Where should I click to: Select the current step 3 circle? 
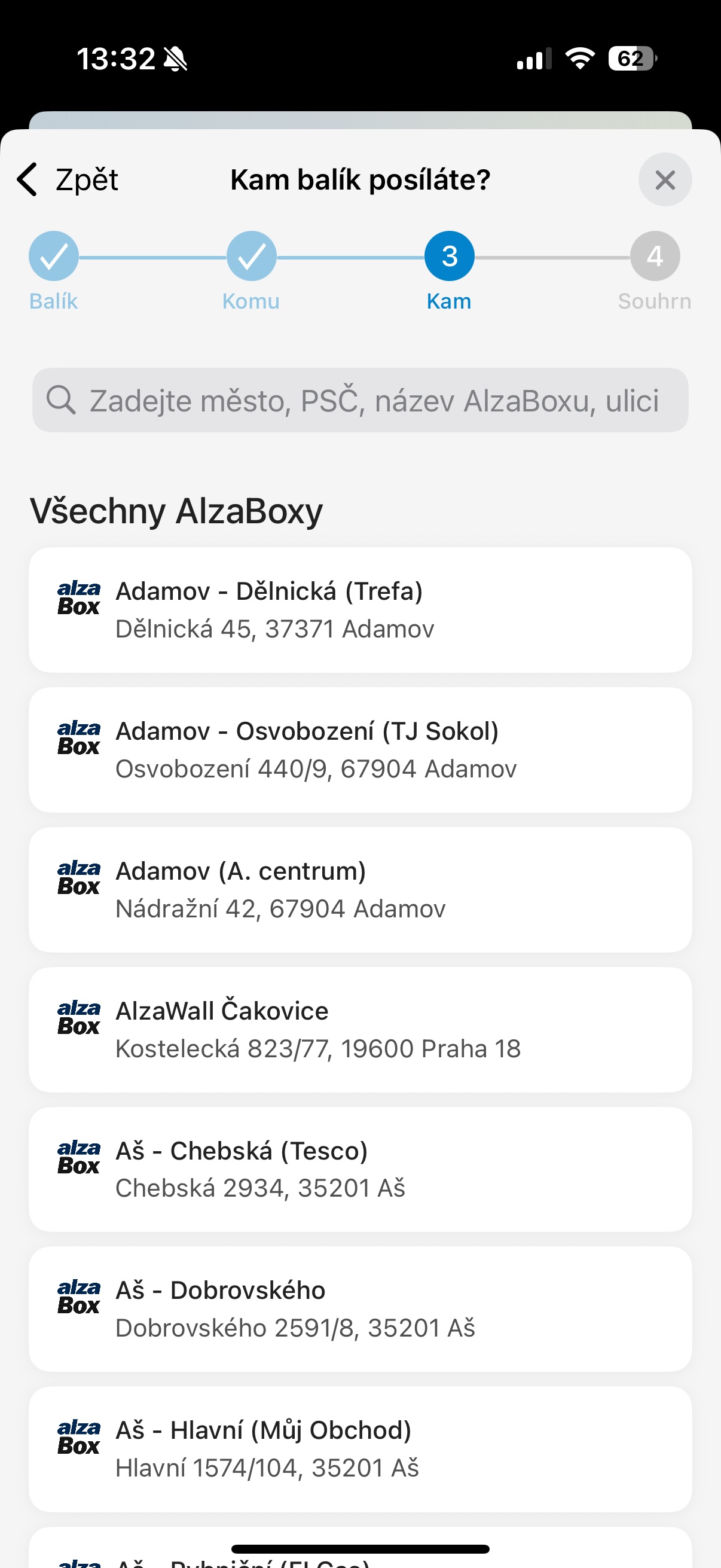449,257
